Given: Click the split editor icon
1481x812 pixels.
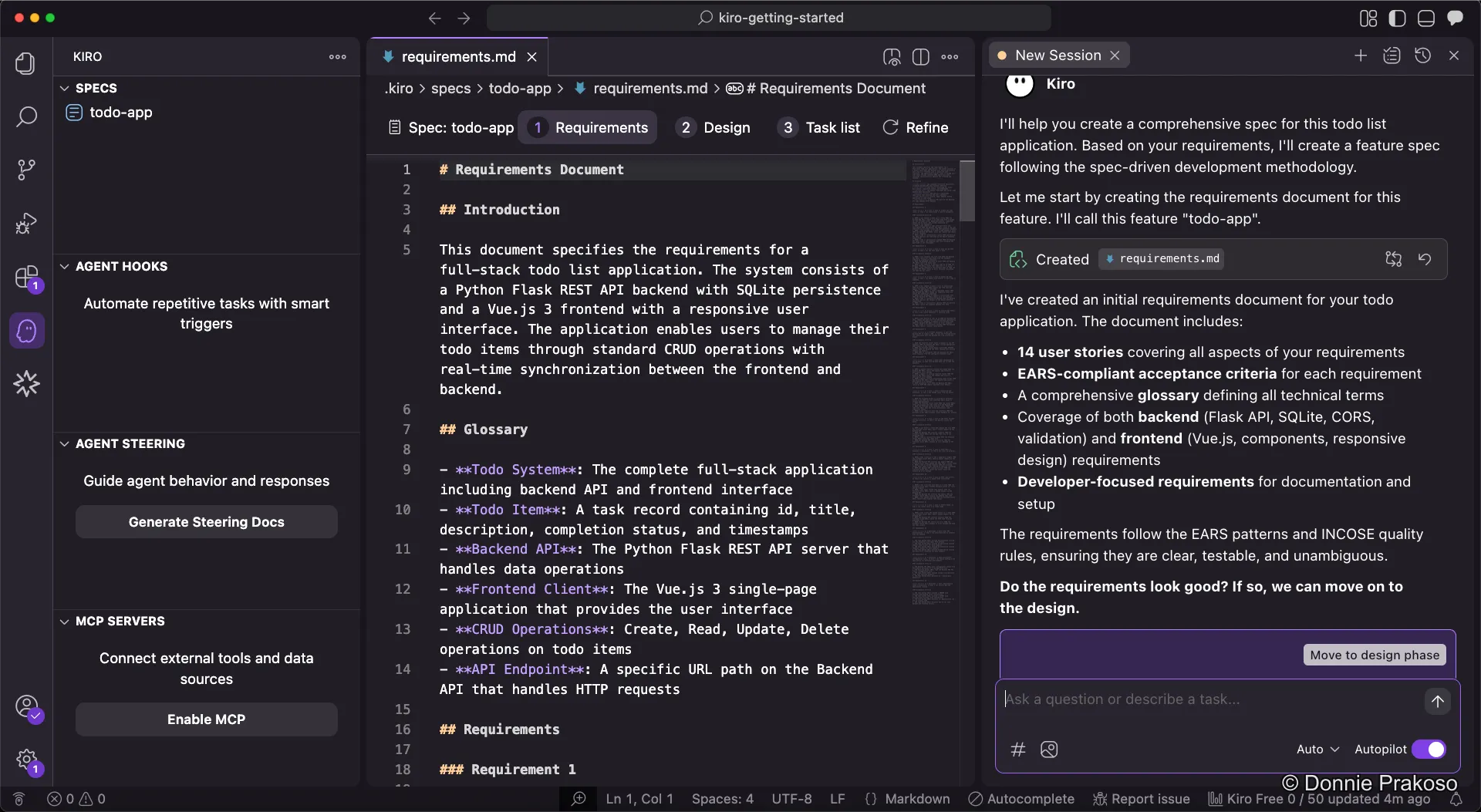Looking at the screenshot, I should (x=920, y=57).
